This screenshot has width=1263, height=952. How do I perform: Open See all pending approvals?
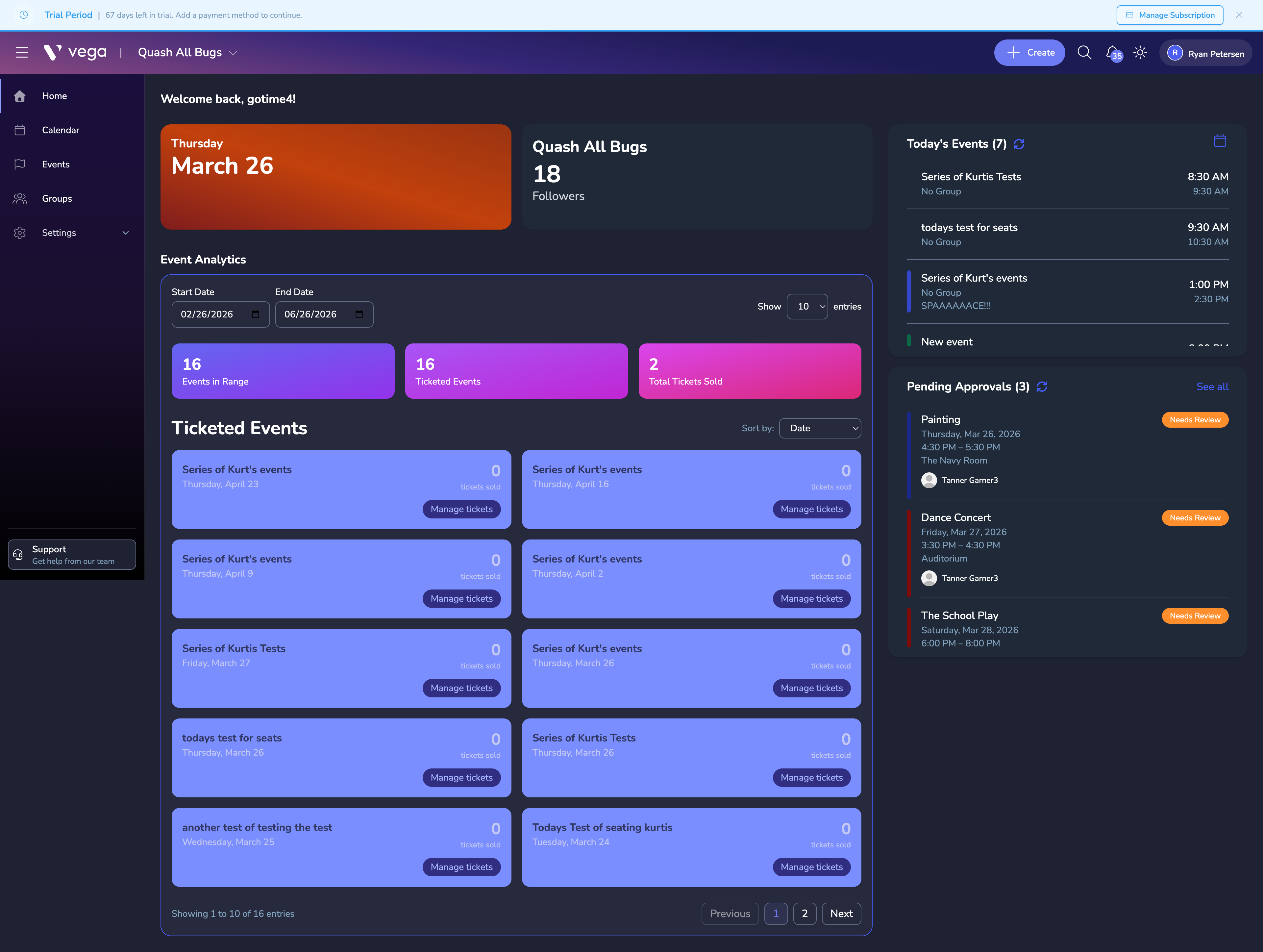(1212, 387)
